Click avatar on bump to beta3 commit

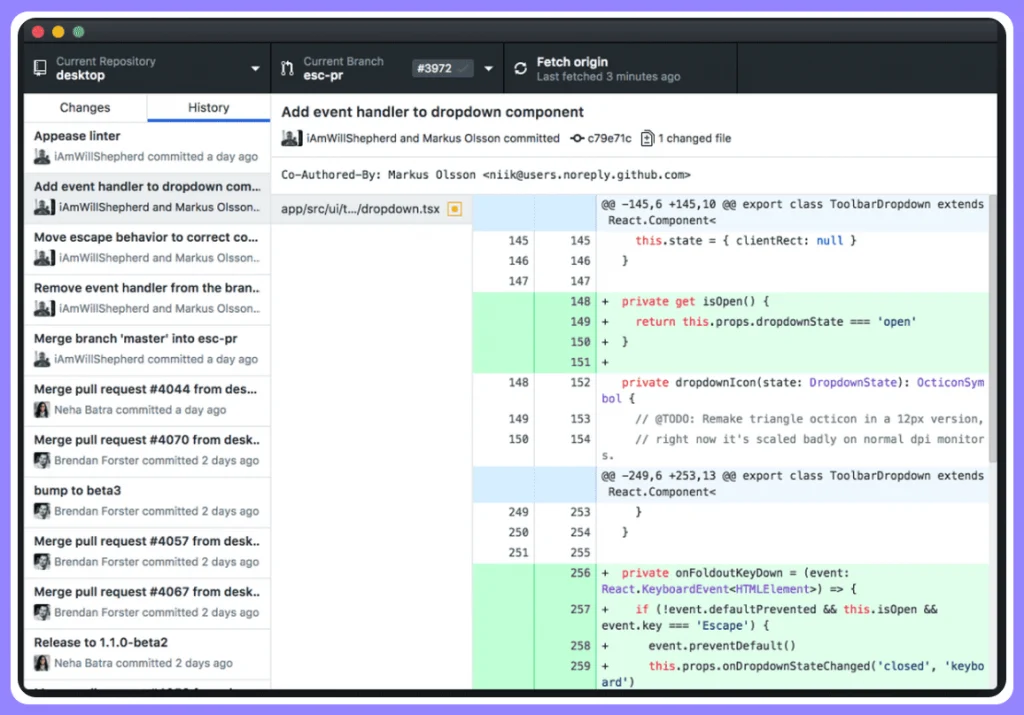pyautogui.click(x=42, y=511)
